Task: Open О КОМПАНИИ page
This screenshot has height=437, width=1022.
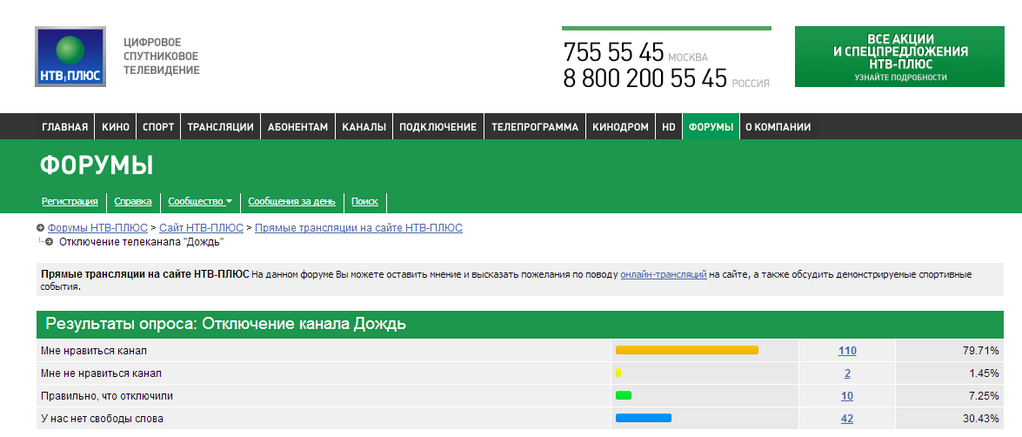Action: click(x=778, y=127)
